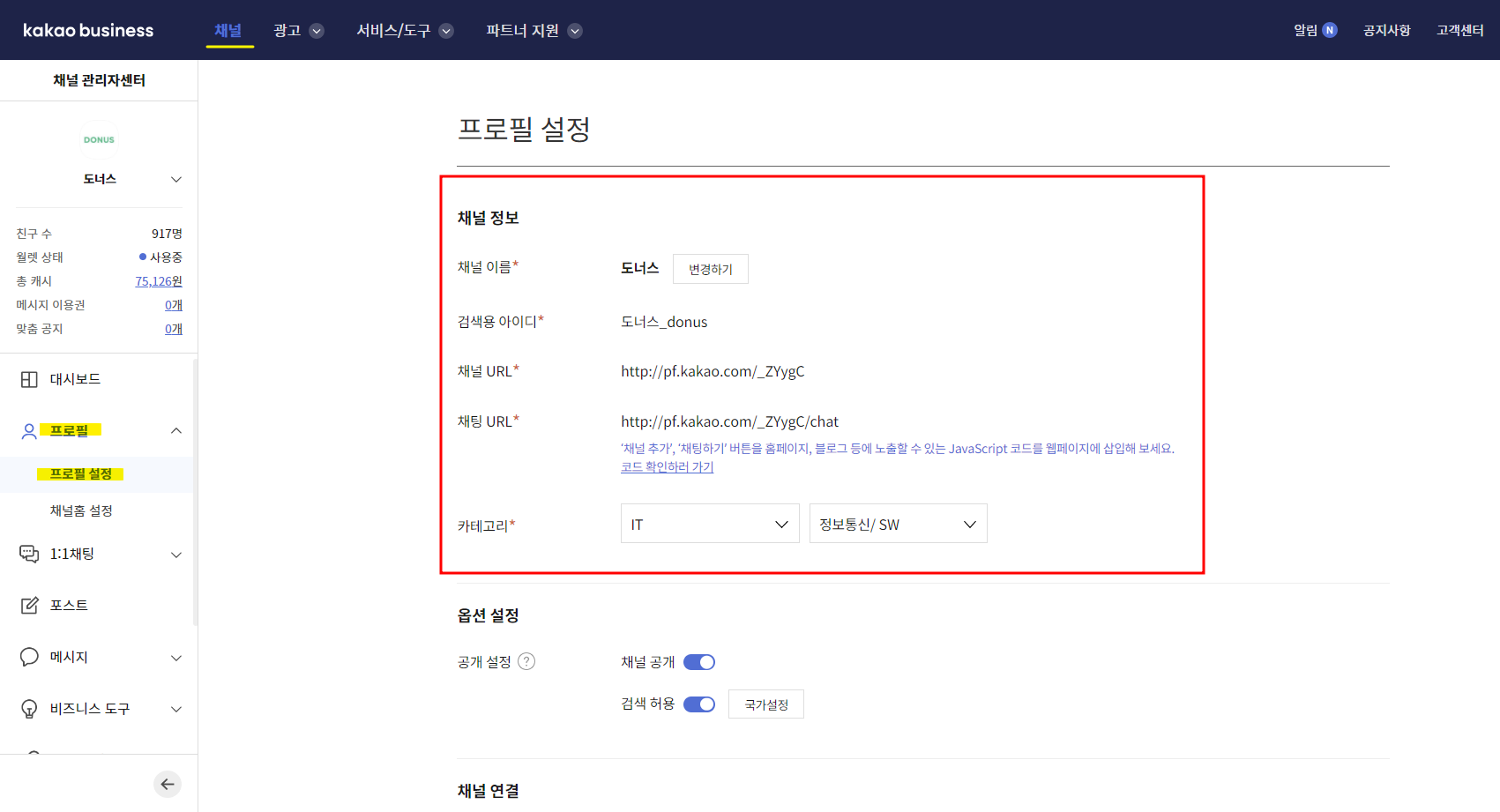
Task: Open the 코드 확인하러 가기 link
Action: [x=668, y=467]
